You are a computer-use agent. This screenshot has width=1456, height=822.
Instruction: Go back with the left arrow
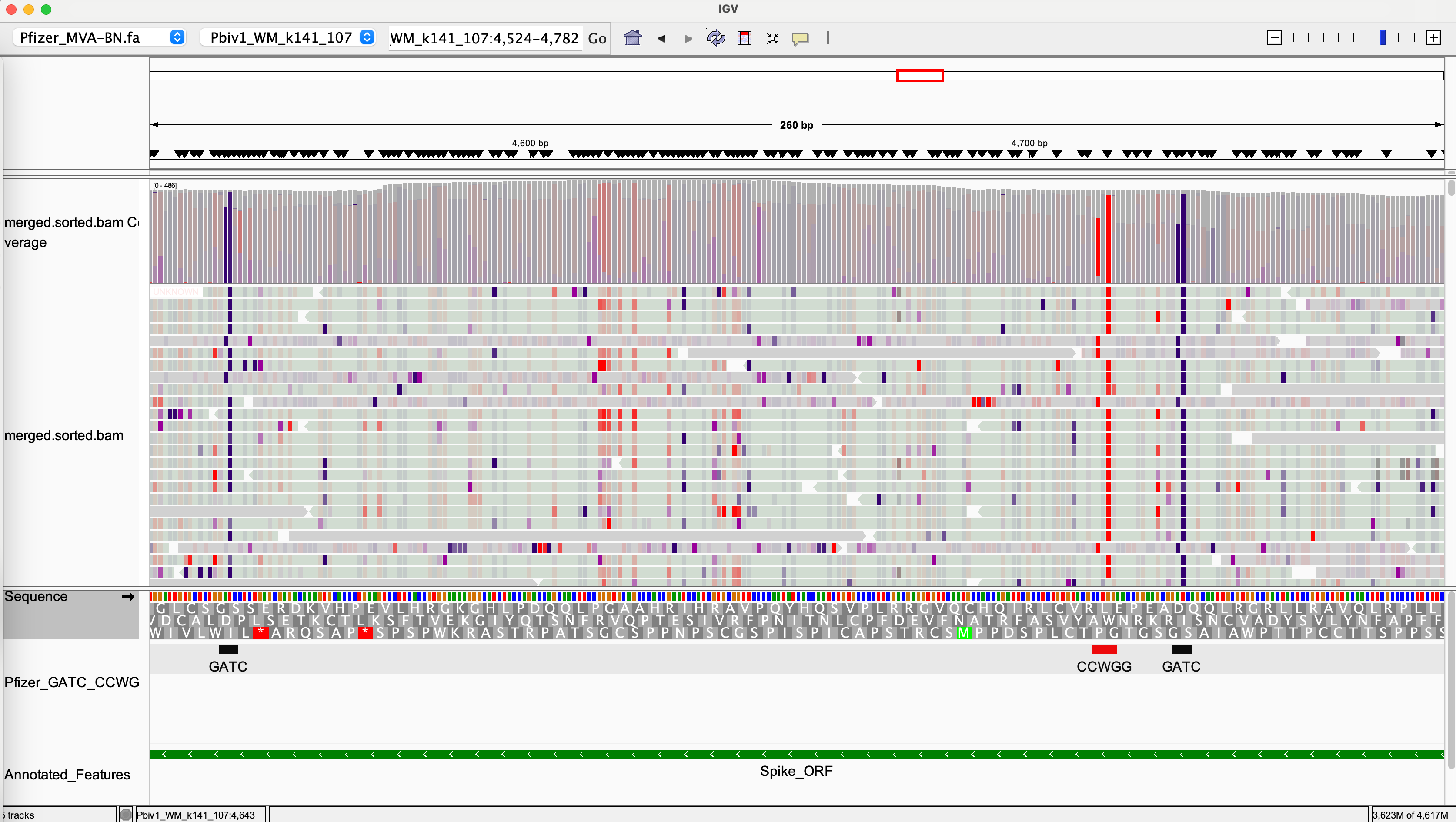(x=661, y=38)
